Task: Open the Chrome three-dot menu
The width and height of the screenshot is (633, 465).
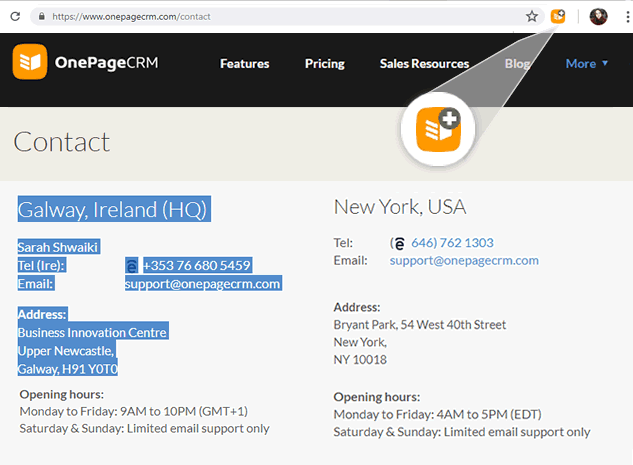Action: click(627, 17)
